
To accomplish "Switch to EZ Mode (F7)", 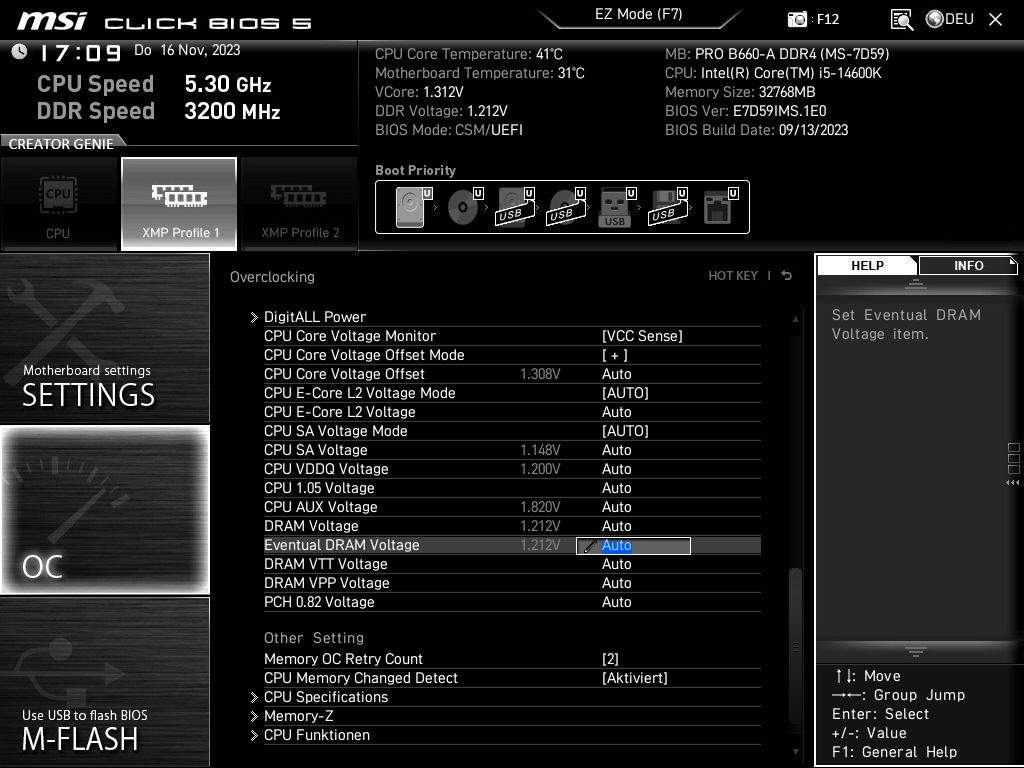I will coord(639,14).
